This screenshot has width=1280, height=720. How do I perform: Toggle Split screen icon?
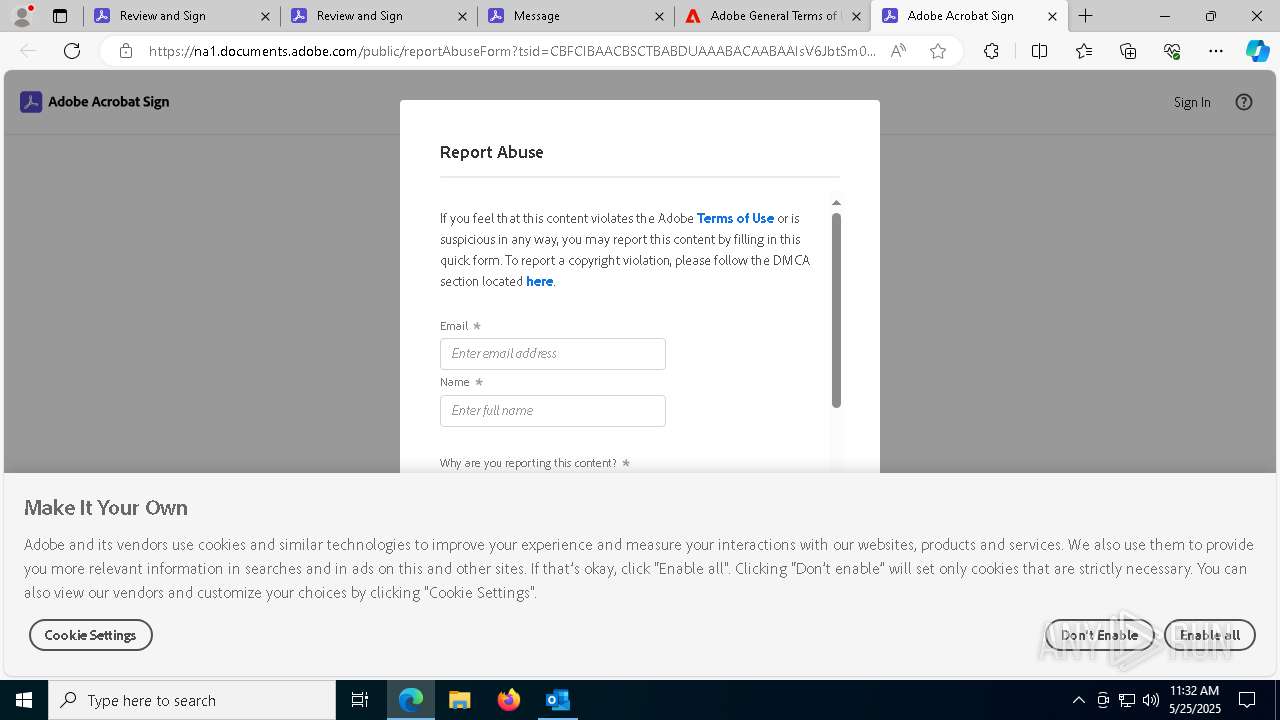pos(1039,51)
